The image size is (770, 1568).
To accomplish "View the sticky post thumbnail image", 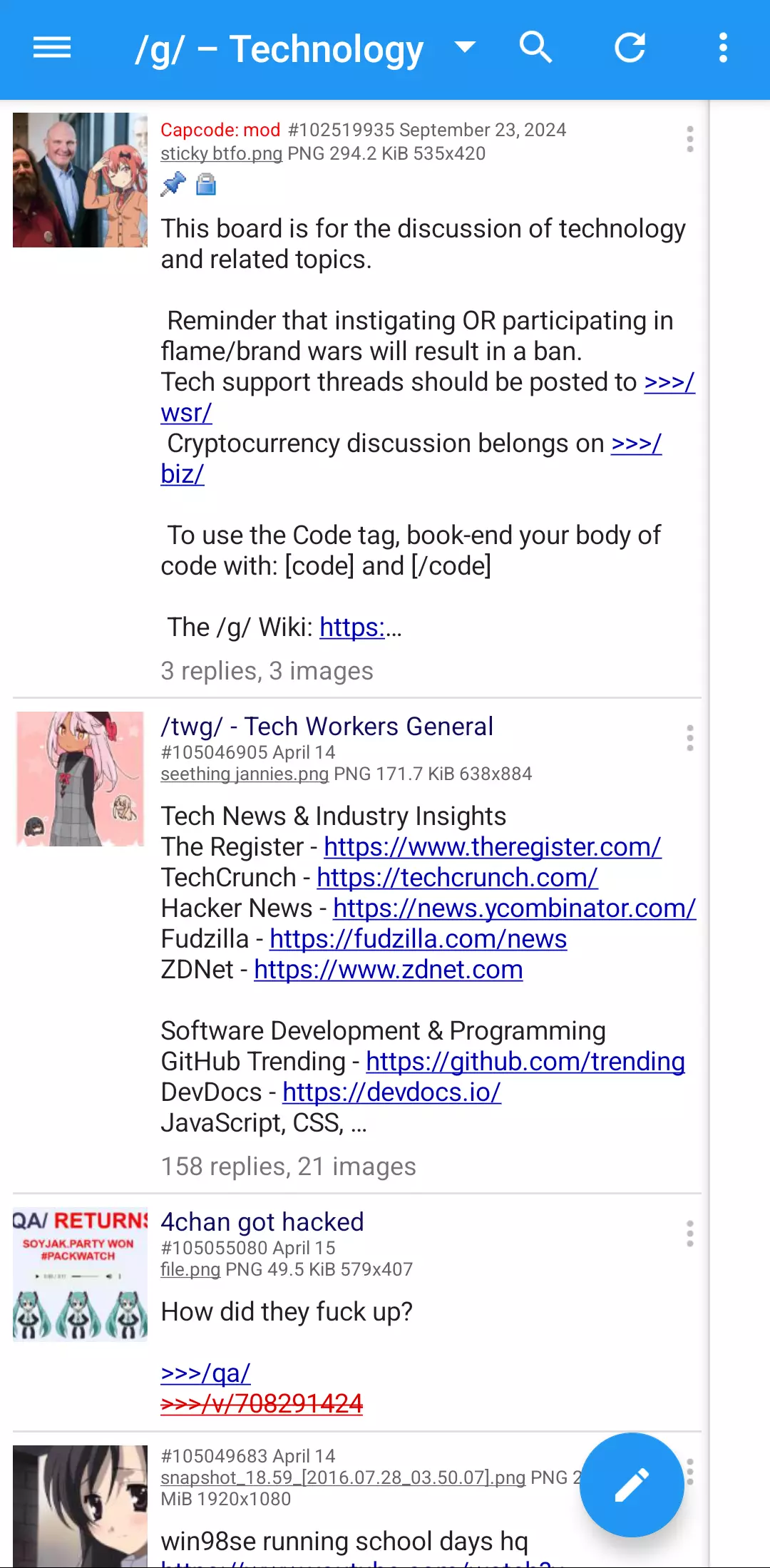I will tap(80, 180).
